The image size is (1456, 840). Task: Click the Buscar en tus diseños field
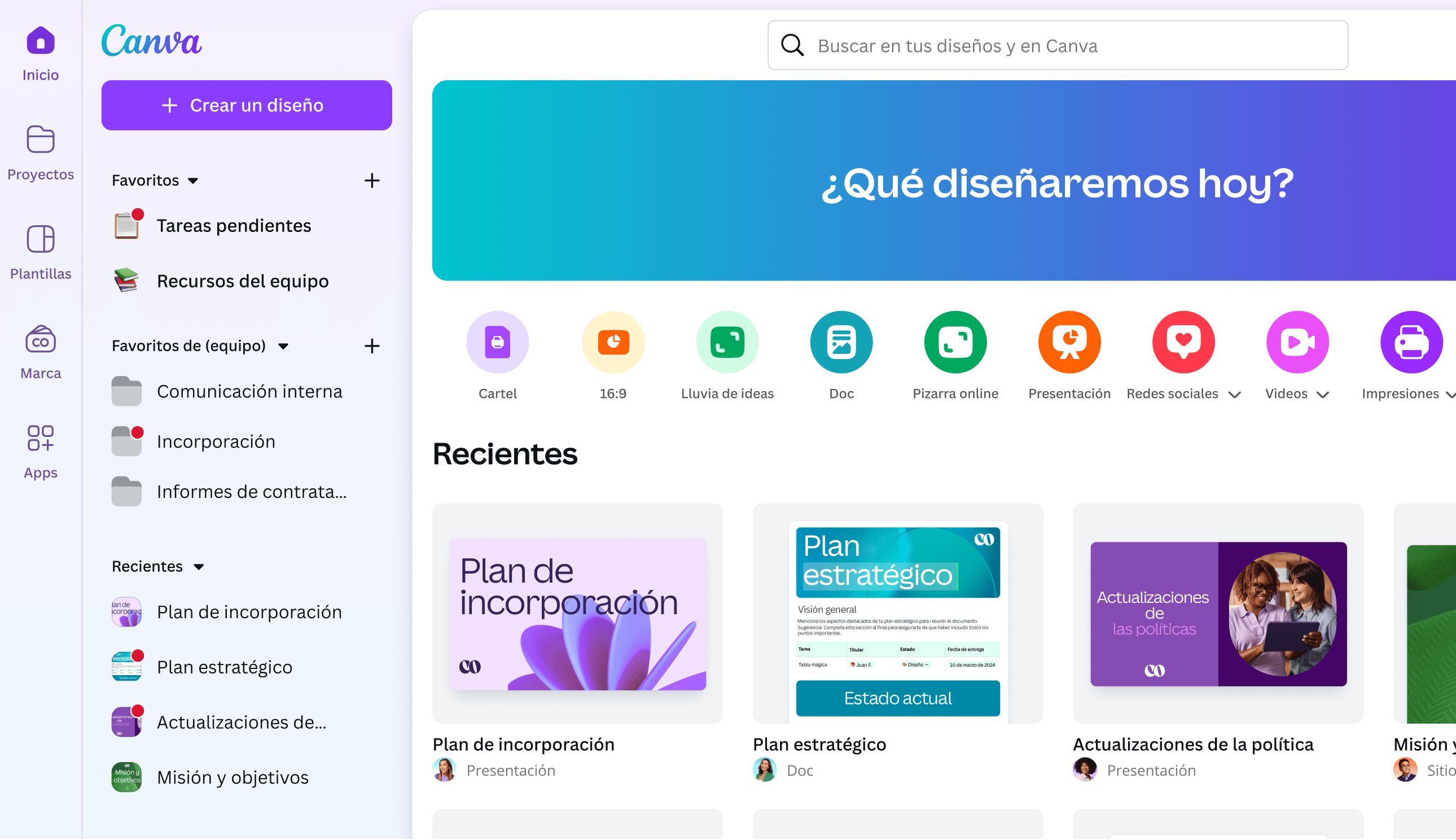coord(1058,45)
